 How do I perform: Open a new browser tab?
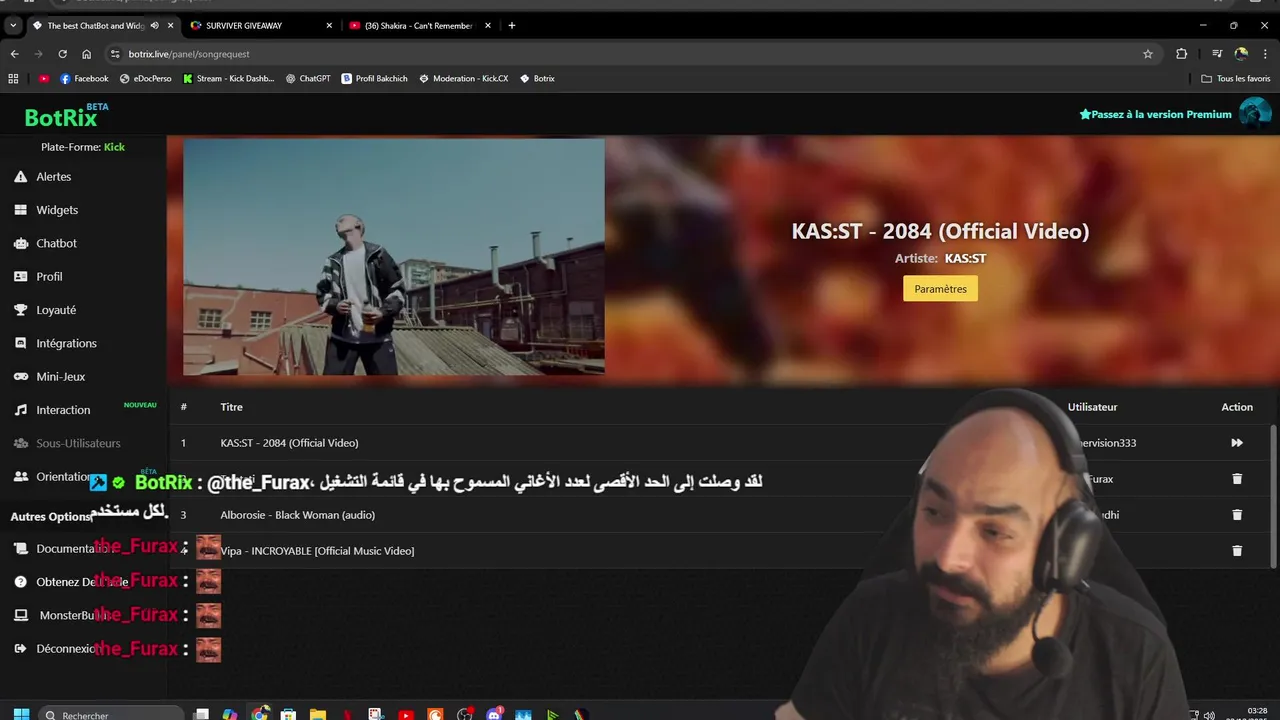point(511,25)
